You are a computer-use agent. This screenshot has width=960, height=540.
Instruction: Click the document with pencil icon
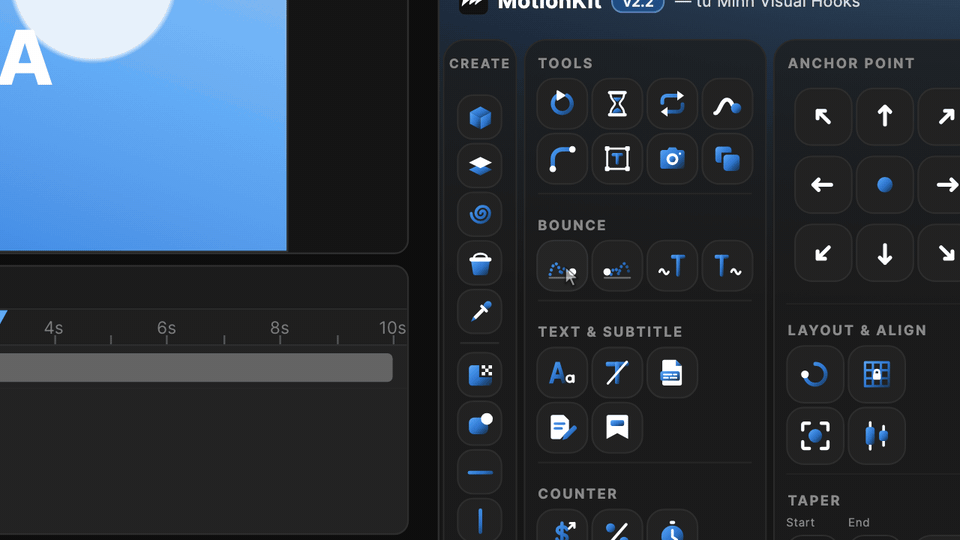(562, 427)
